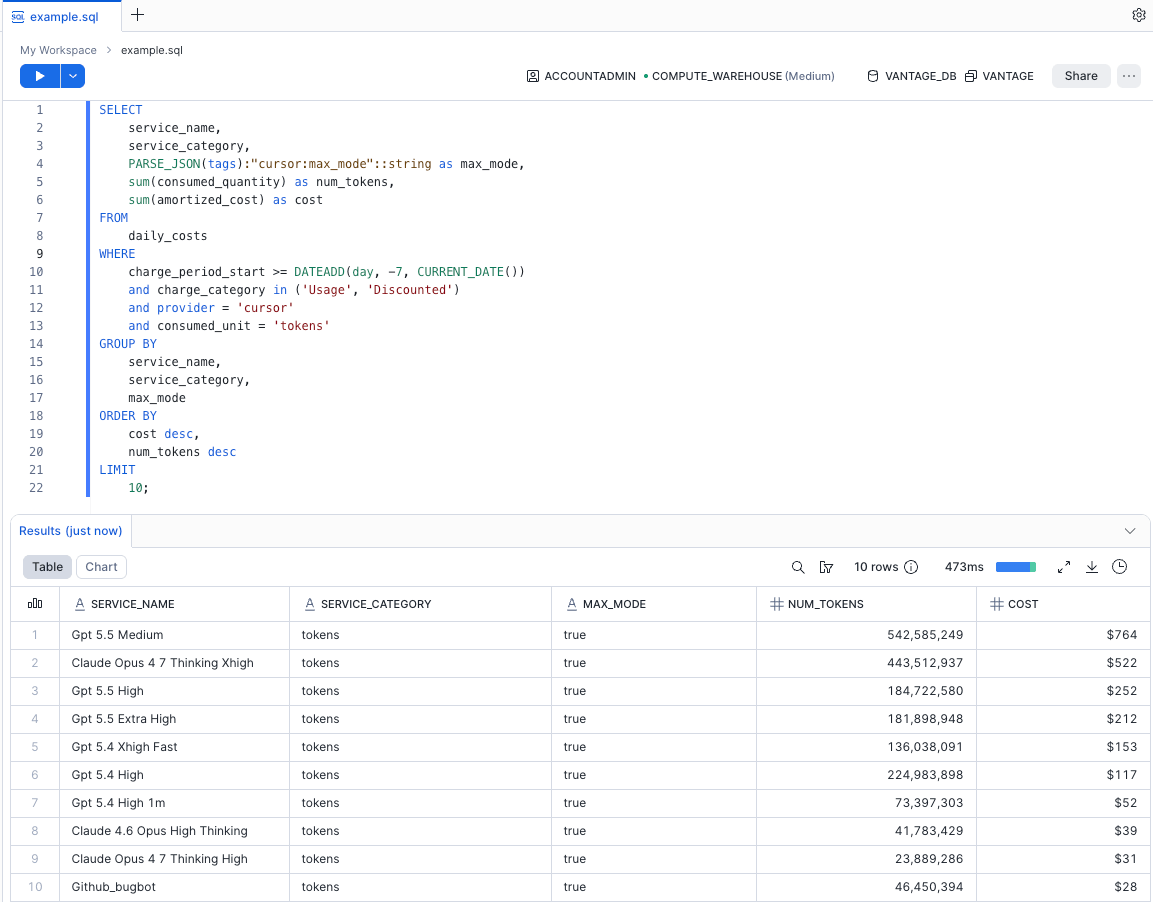
Task: Click the NUM_TOKENS column header
Action: [866, 604]
